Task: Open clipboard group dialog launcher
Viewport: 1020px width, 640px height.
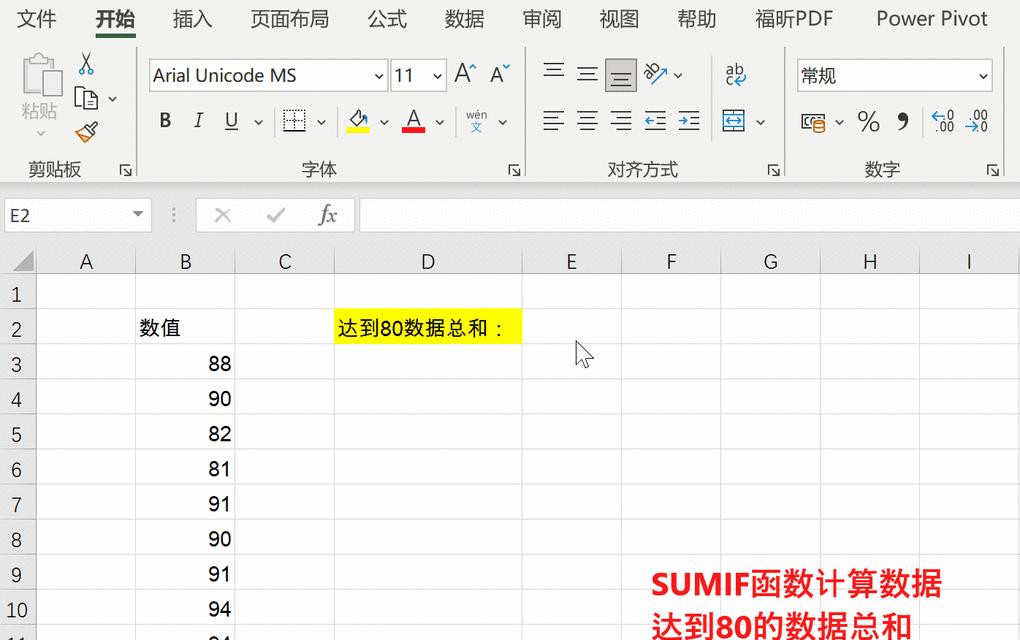Action: pyautogui.click(x=126, y=170)
